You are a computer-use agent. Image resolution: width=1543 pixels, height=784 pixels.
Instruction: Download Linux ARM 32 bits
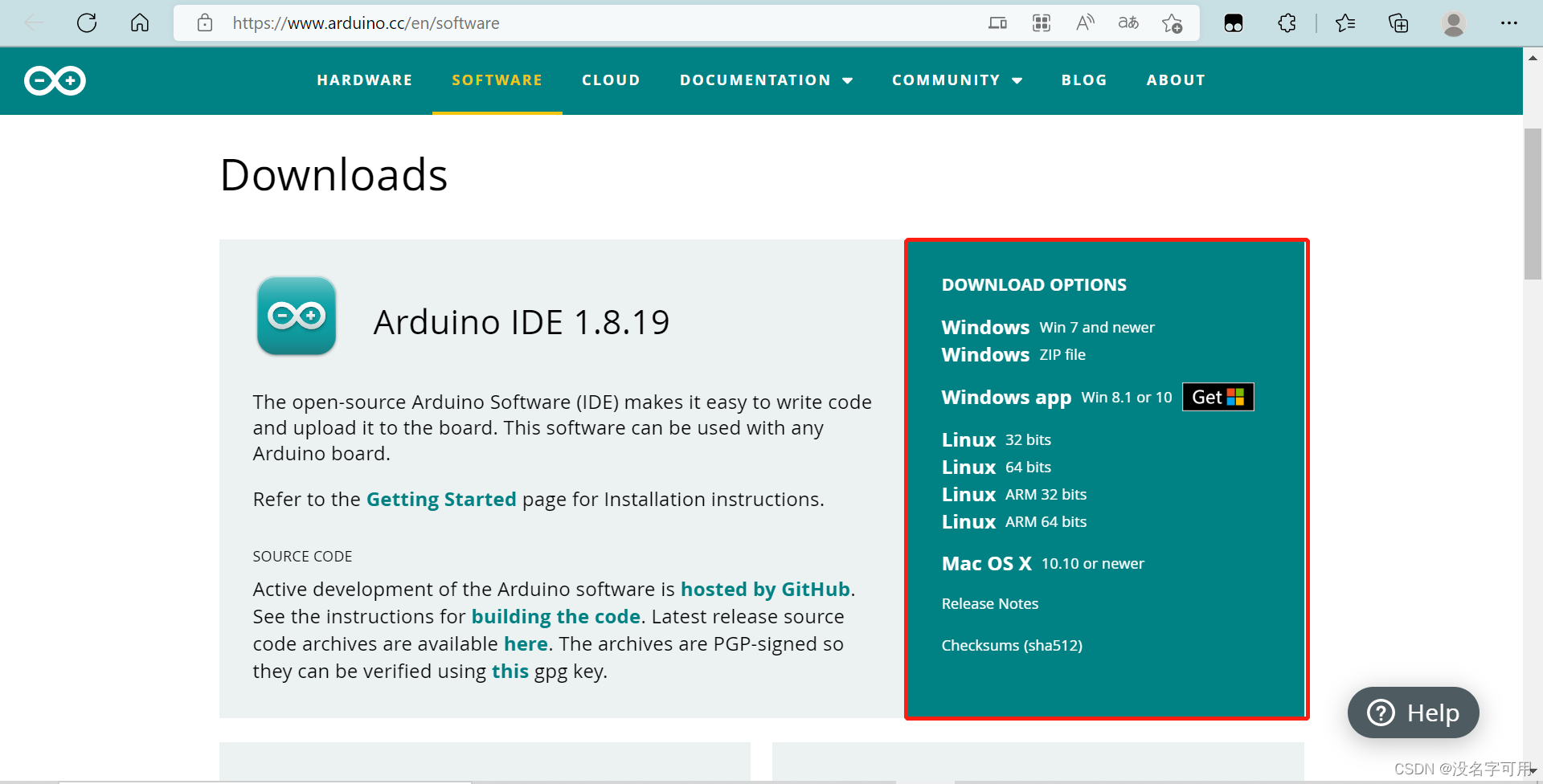(x=1014, y=494)
